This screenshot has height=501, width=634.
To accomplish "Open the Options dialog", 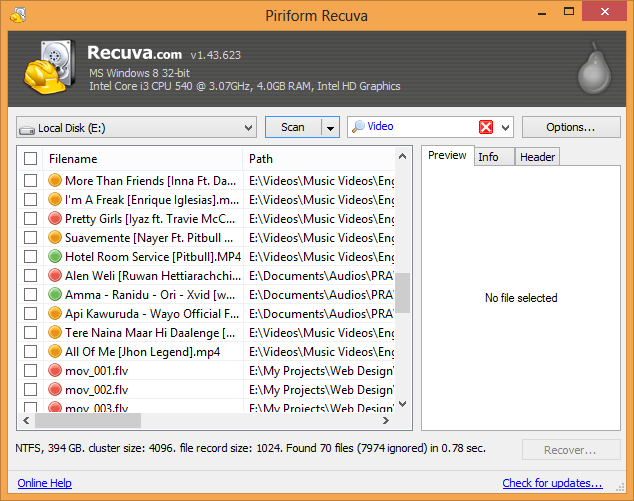I will point(571,127).
